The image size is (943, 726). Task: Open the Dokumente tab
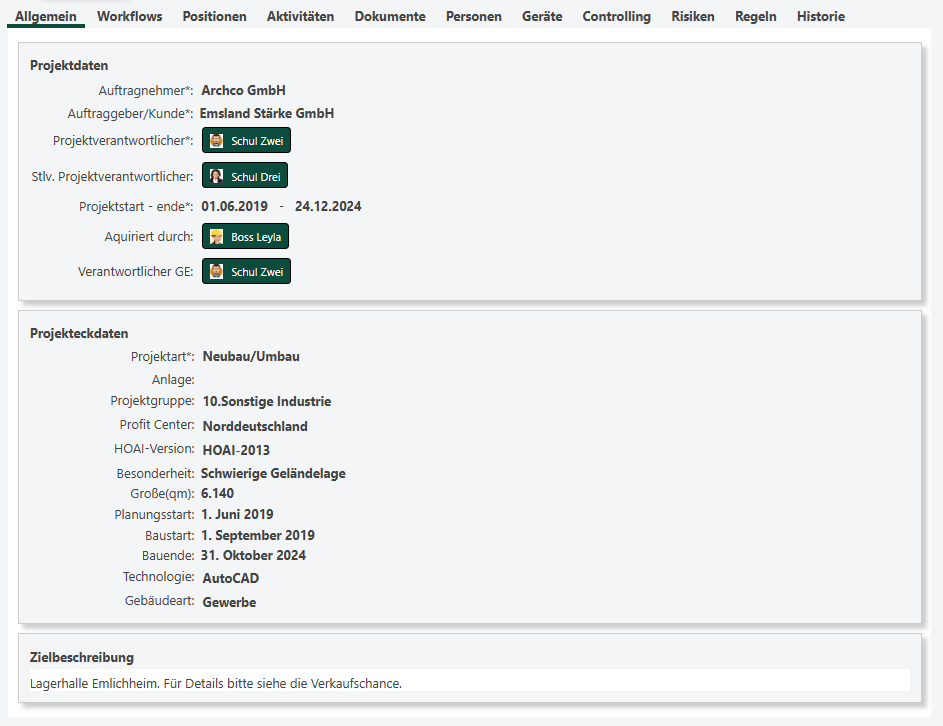pyautogui.click(x=390, y=17)
